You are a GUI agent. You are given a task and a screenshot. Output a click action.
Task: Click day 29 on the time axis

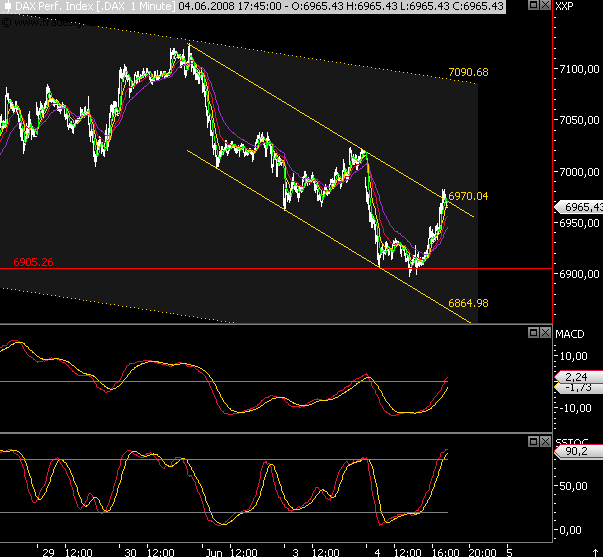(48, 552)
